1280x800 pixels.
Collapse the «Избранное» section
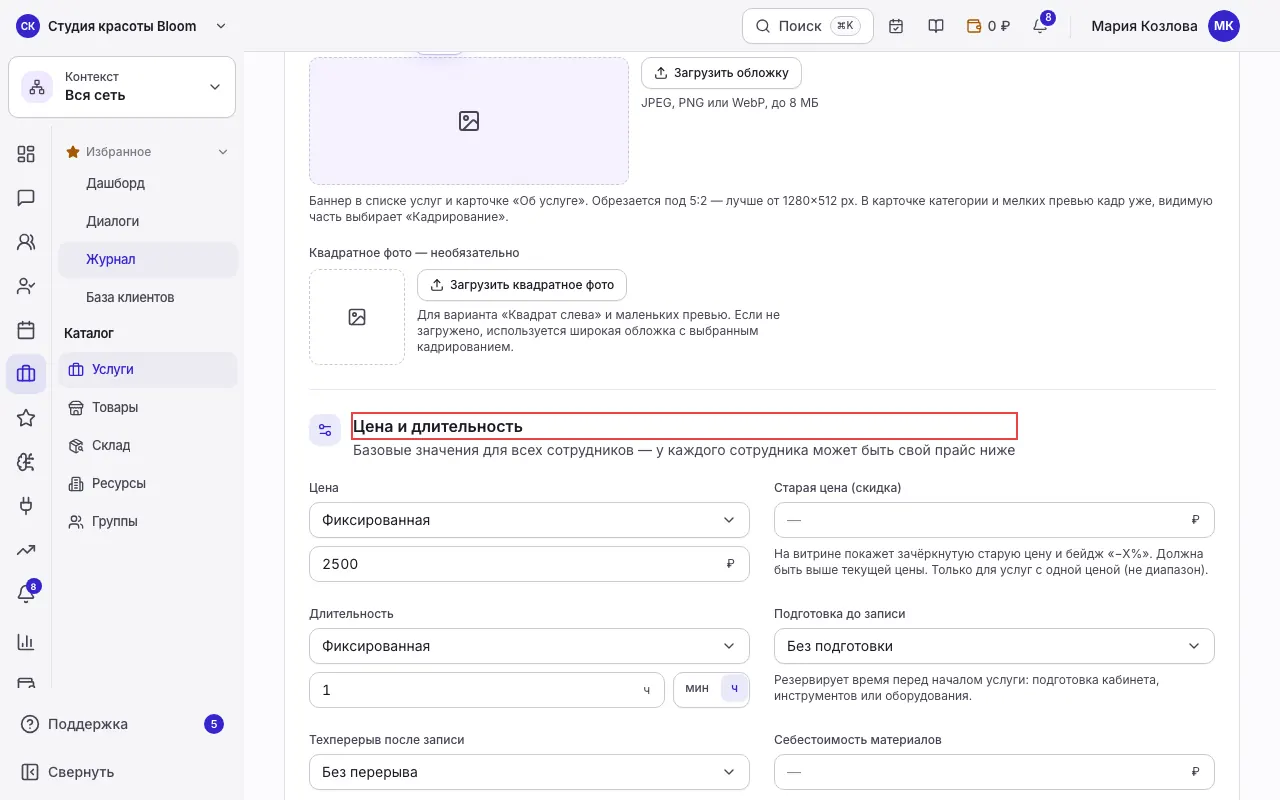pyautogui.click(x=148, y=152)
